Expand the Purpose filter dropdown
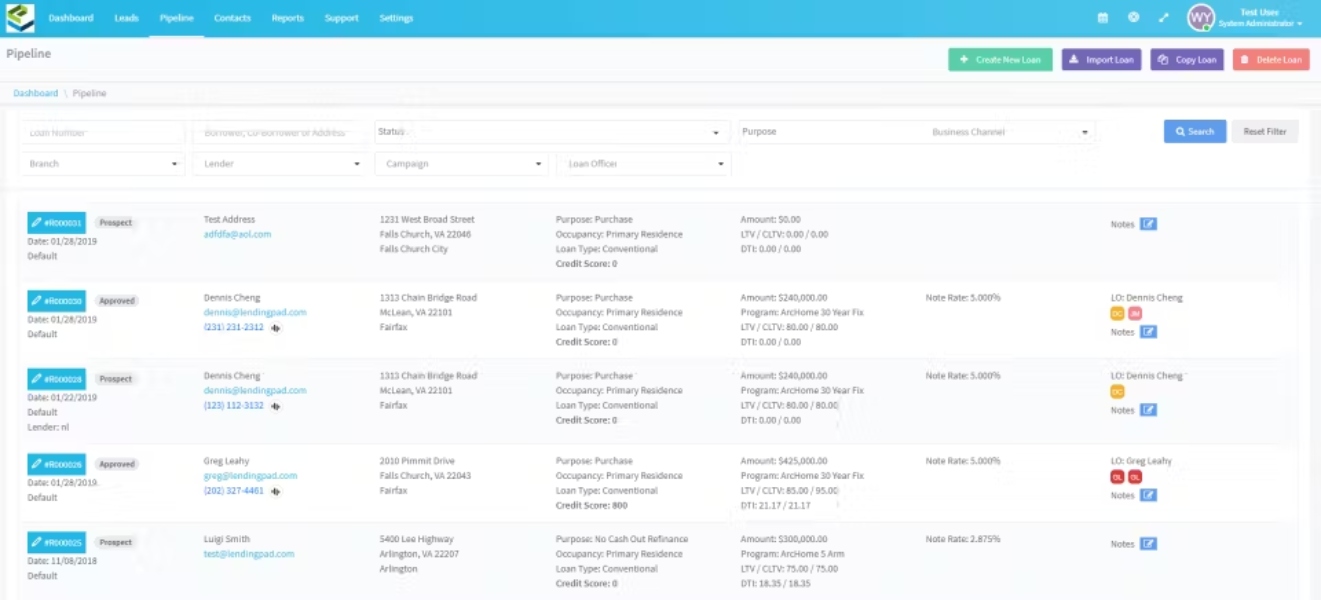This screenshot has width=1321, height=600. point(828,132)
